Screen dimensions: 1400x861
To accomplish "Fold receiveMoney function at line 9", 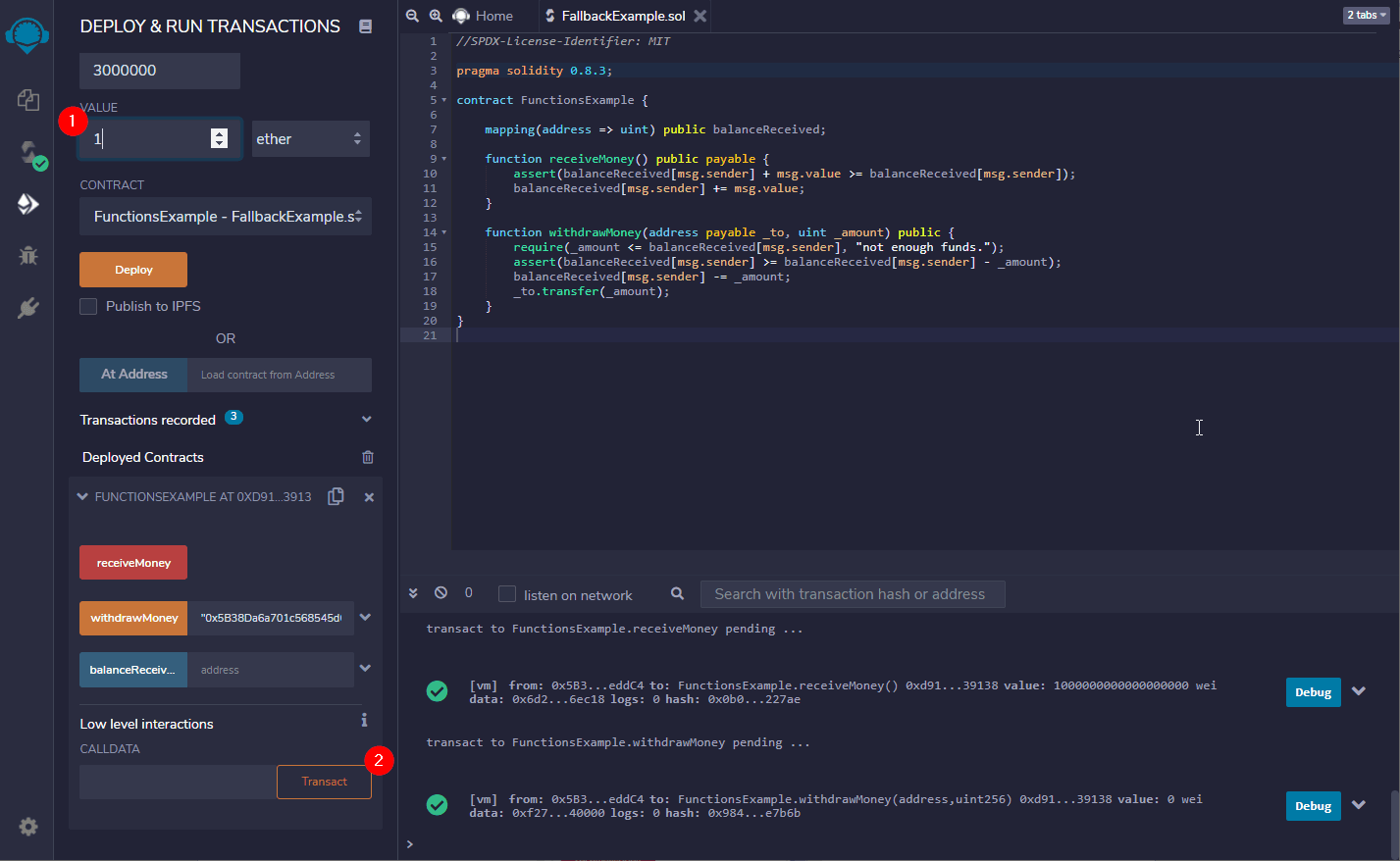I will coord(444,159).
